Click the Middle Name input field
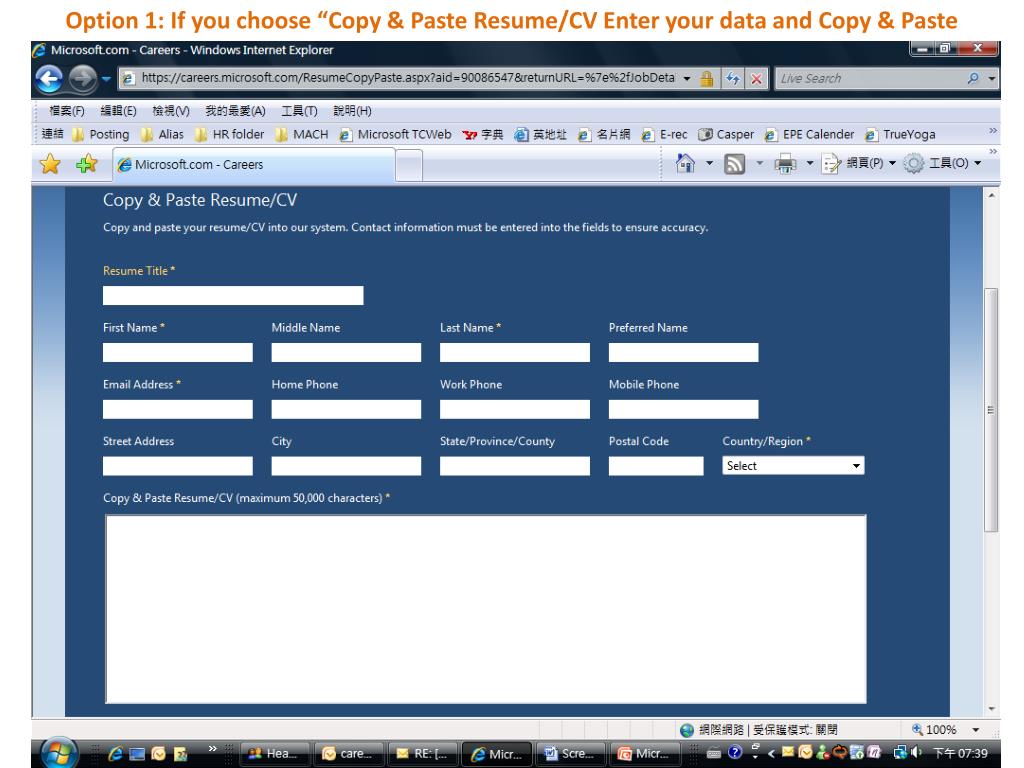 tap(346, 352)
